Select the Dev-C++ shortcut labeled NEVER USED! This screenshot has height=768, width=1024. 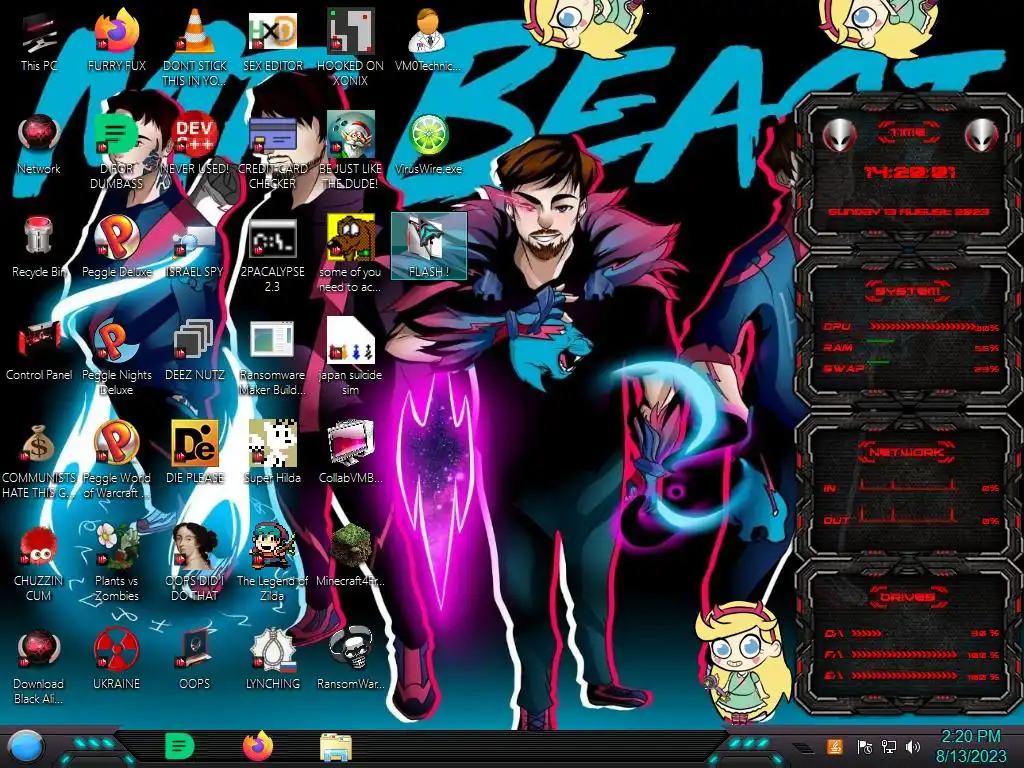tap(195, 144)
